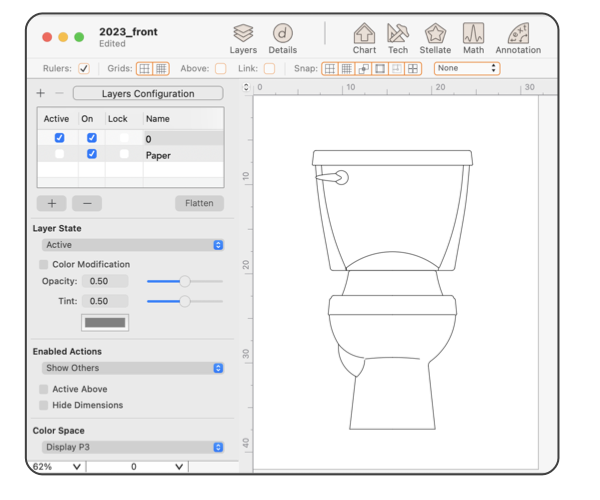The height and width of the screenshot is (500, 600).
Task: Open the Details toolbar icon
Action: tap(282, 38)
